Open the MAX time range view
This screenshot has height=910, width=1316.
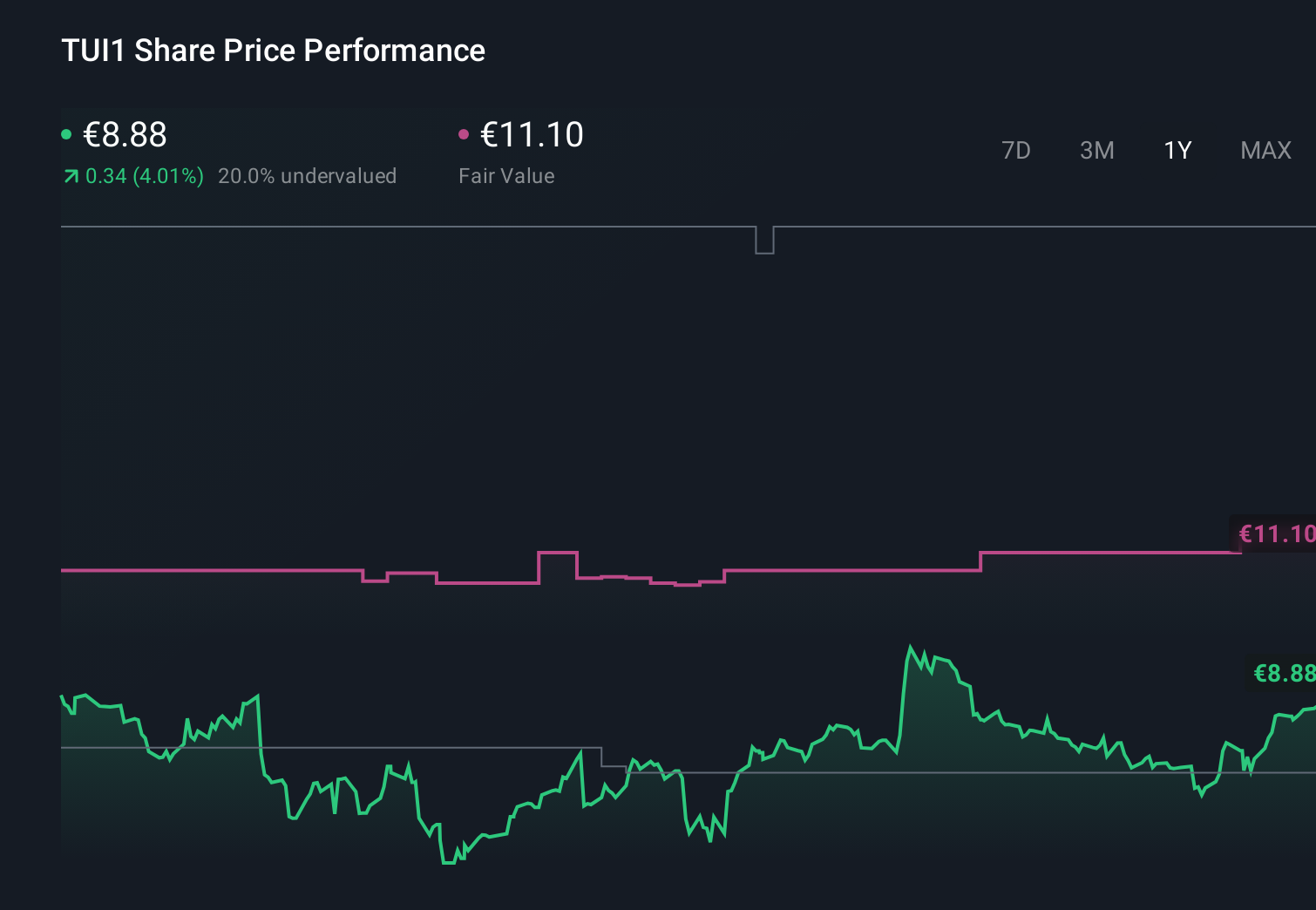point(1265,150)
